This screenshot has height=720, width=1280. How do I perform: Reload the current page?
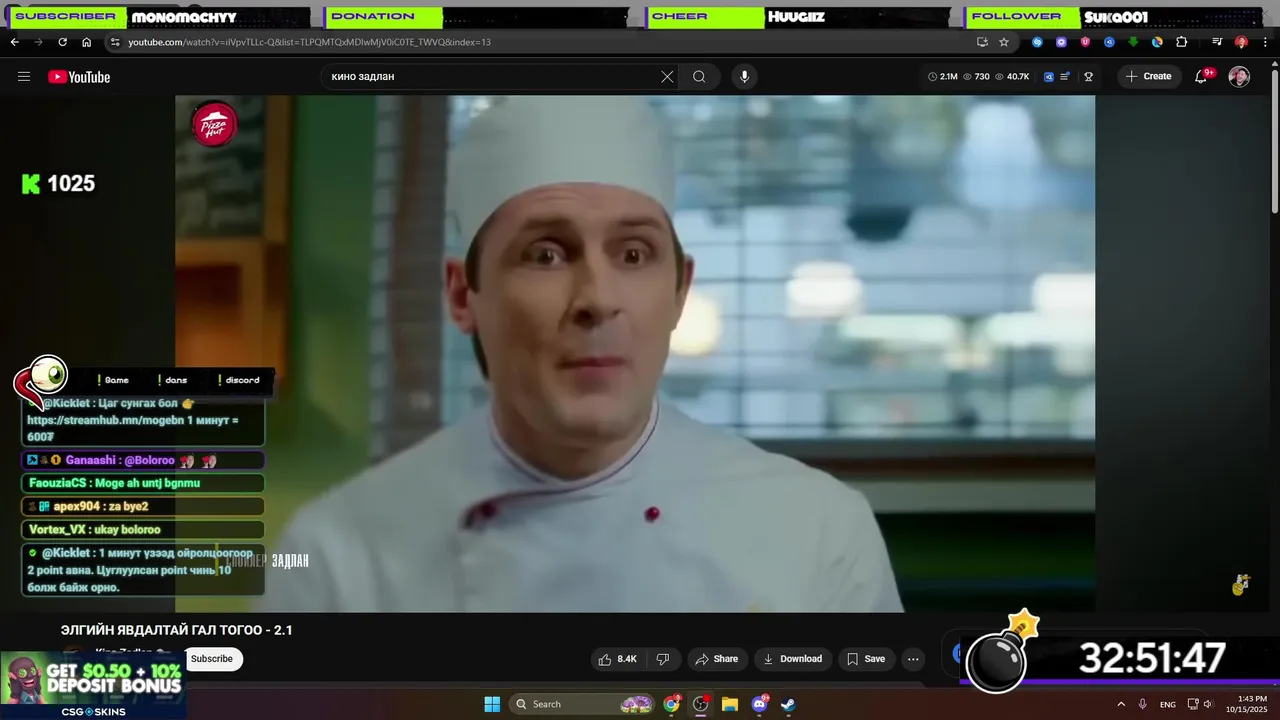pos(62,42)
